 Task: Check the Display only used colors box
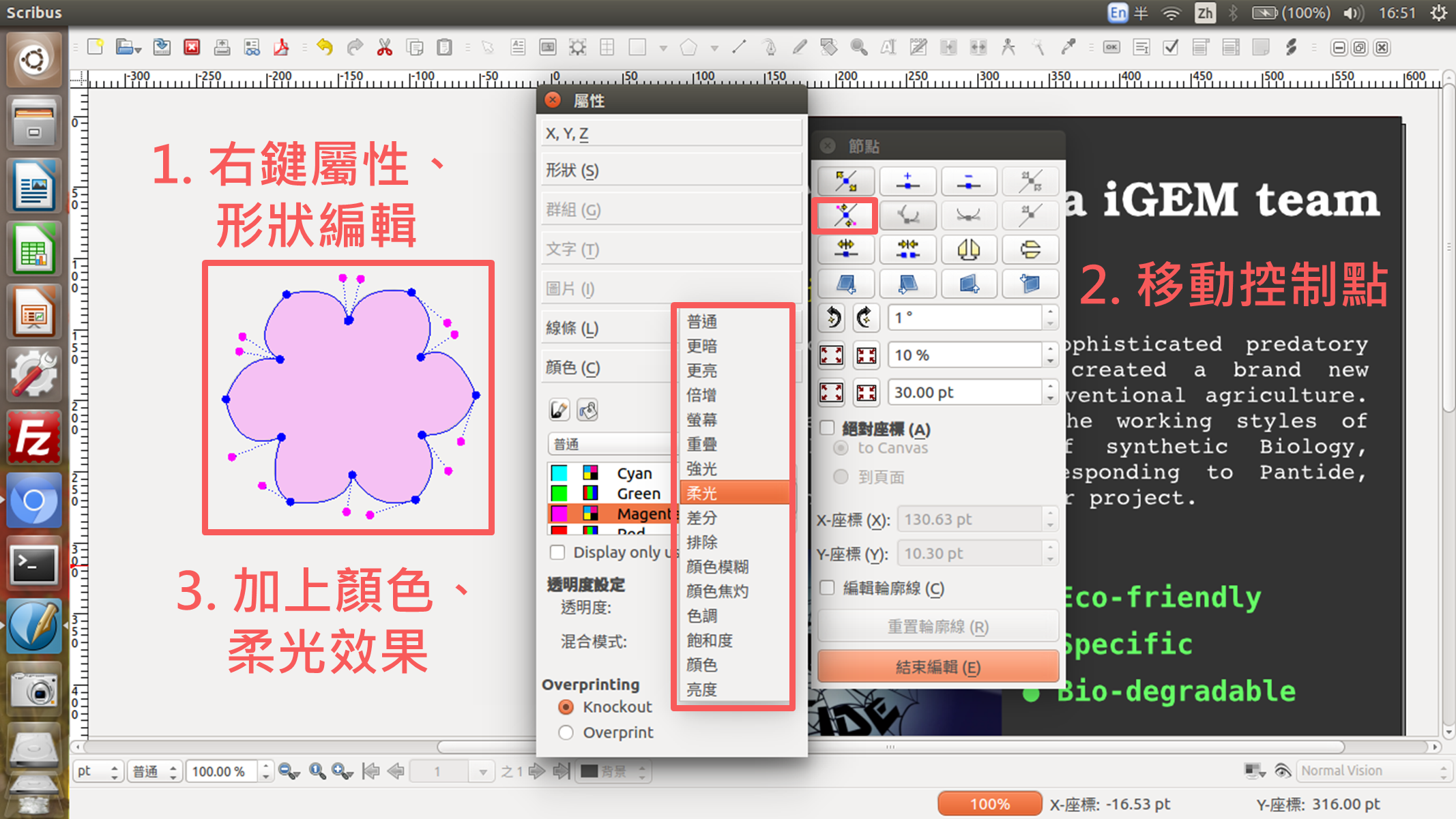(557, 552)
